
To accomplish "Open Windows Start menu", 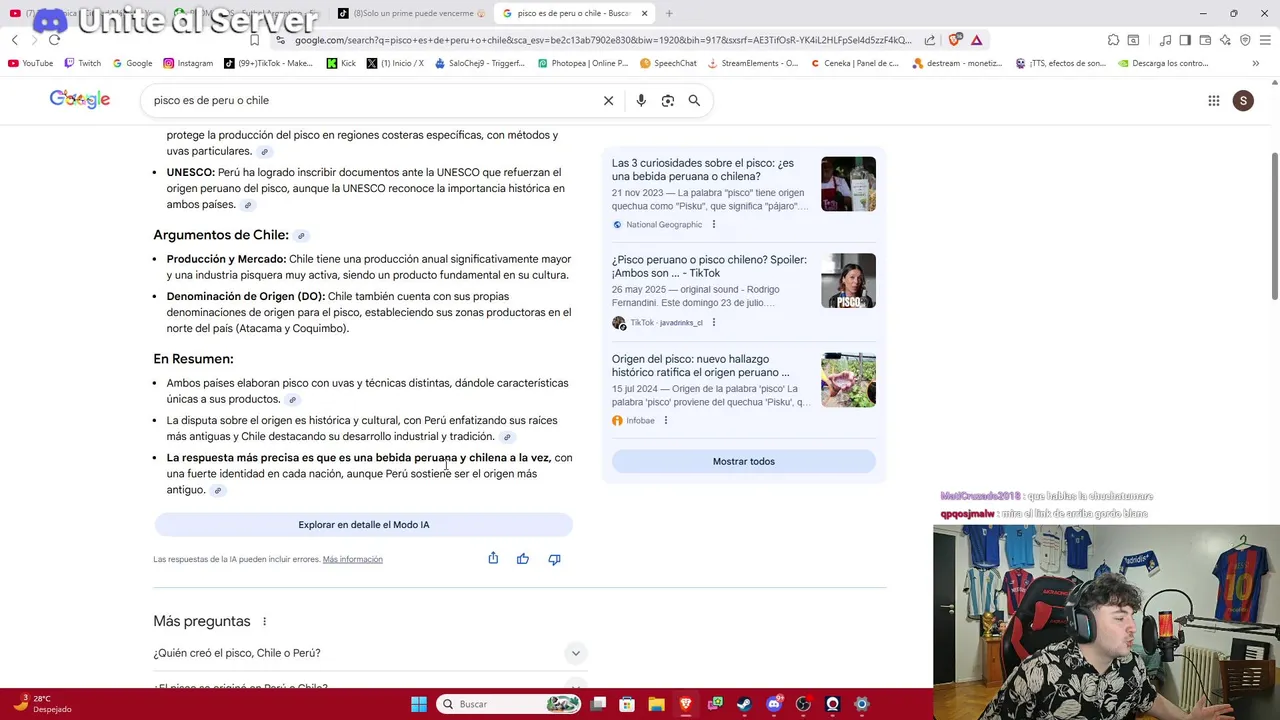I will coord(419,704).
